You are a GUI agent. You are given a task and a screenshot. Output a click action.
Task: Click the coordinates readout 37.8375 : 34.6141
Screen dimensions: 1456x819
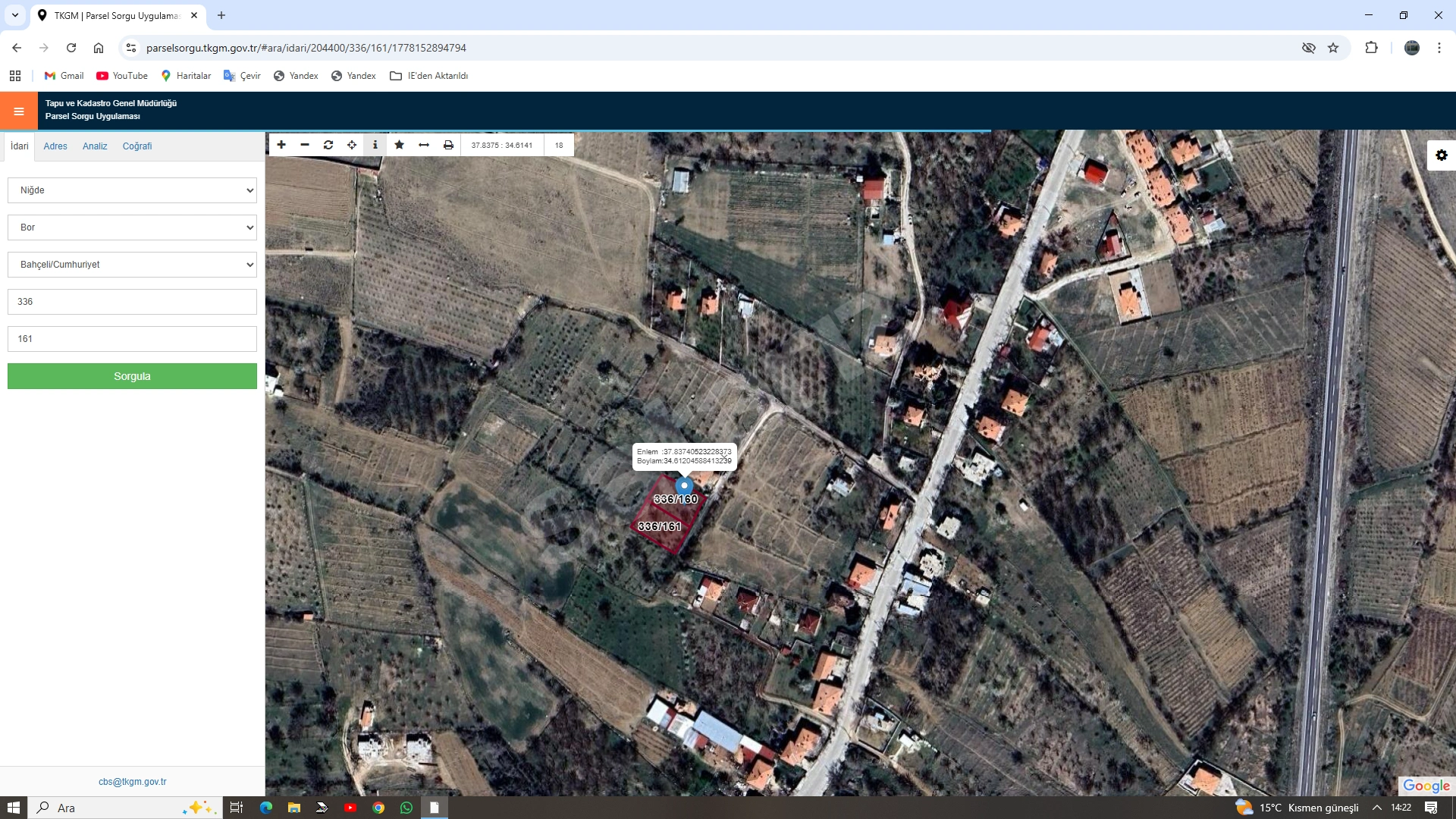[502, 145]
